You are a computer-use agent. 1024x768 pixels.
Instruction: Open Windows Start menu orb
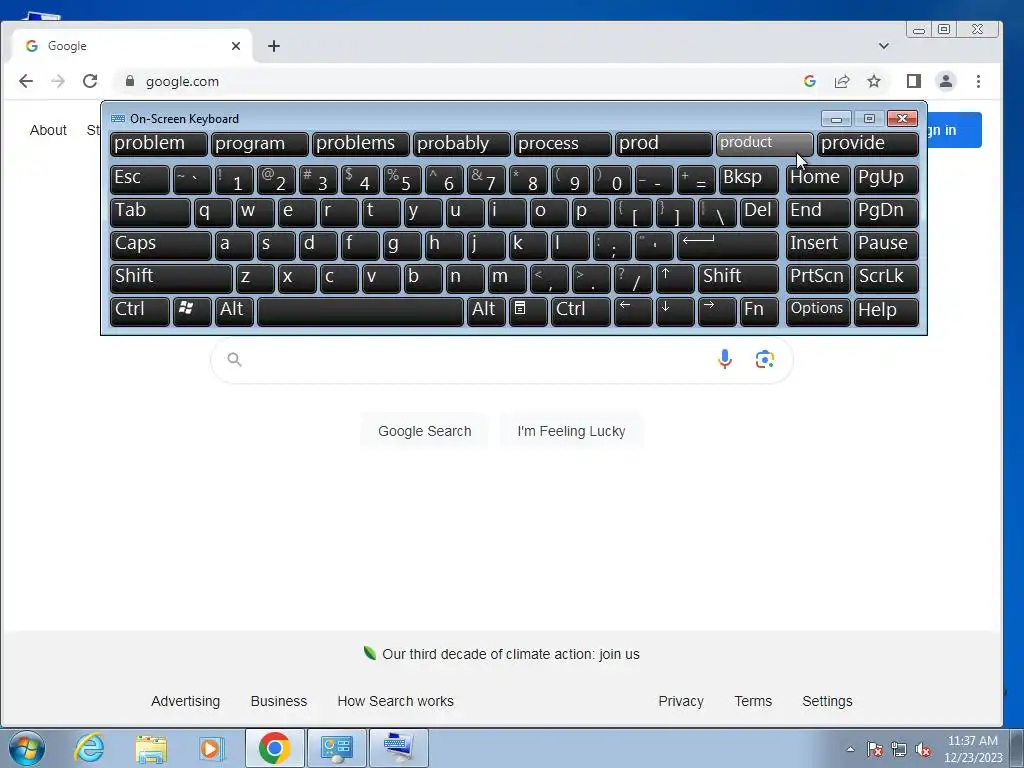(27, 748)
